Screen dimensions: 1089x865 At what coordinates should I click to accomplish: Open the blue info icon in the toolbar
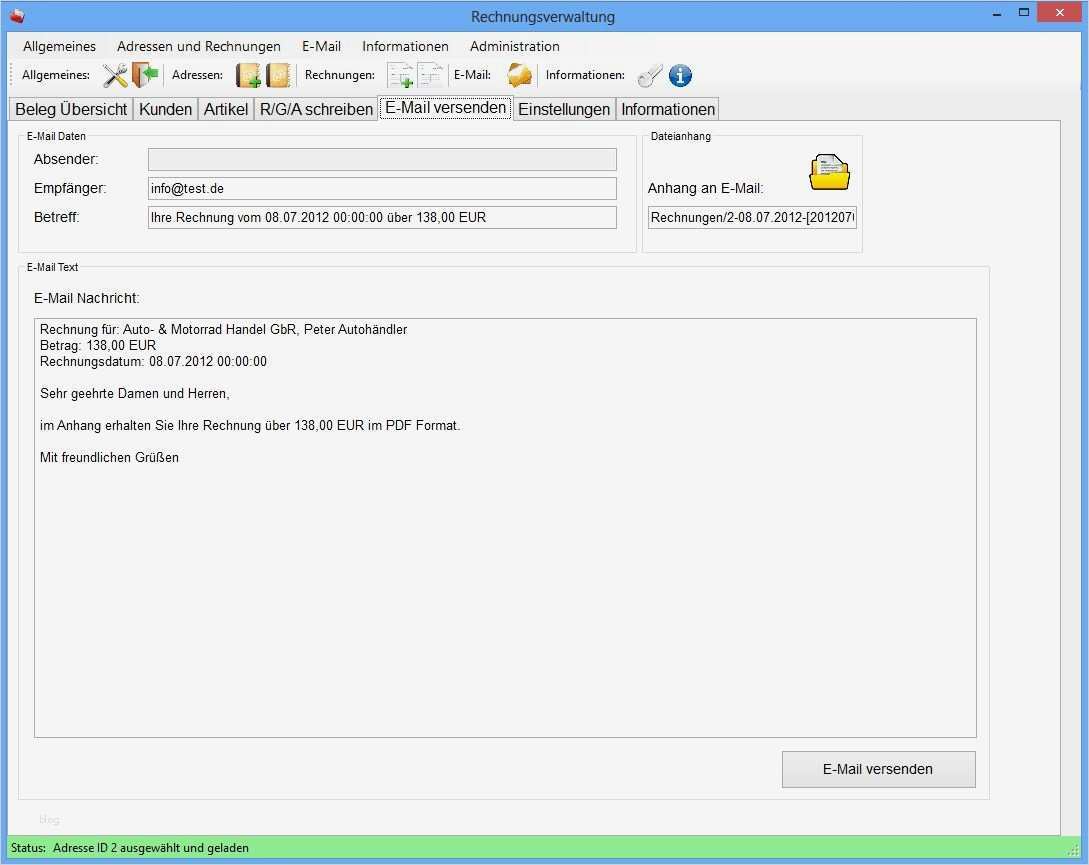680,75
